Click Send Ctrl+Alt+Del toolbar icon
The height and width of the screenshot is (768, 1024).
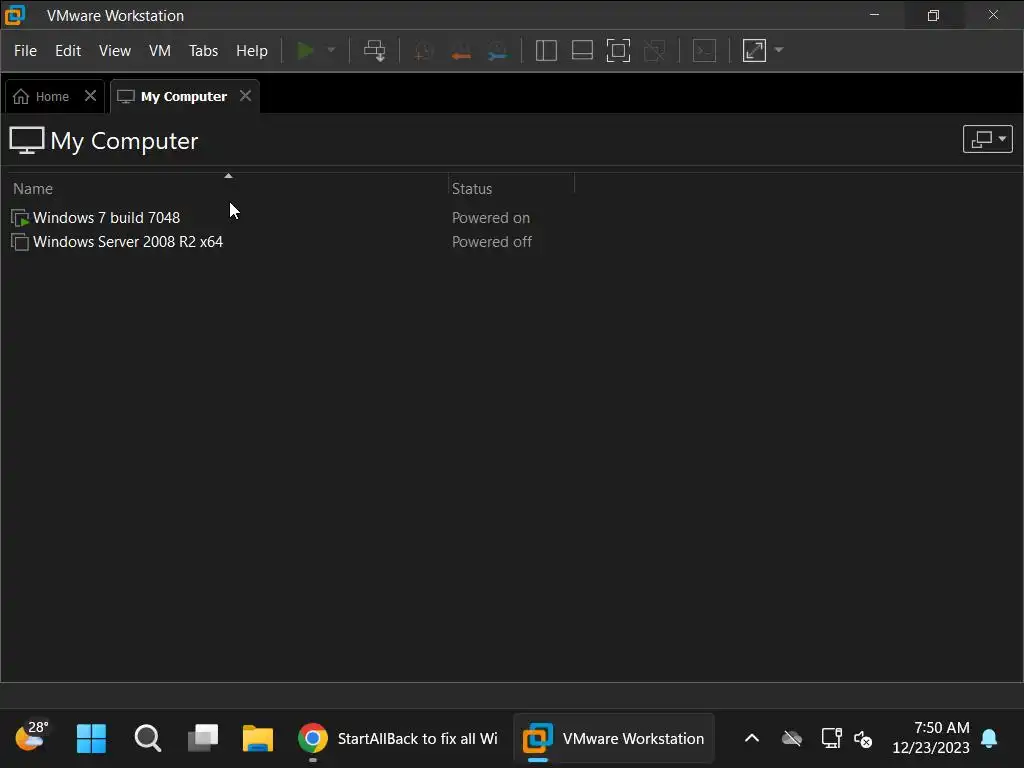(x=375, y=50)
